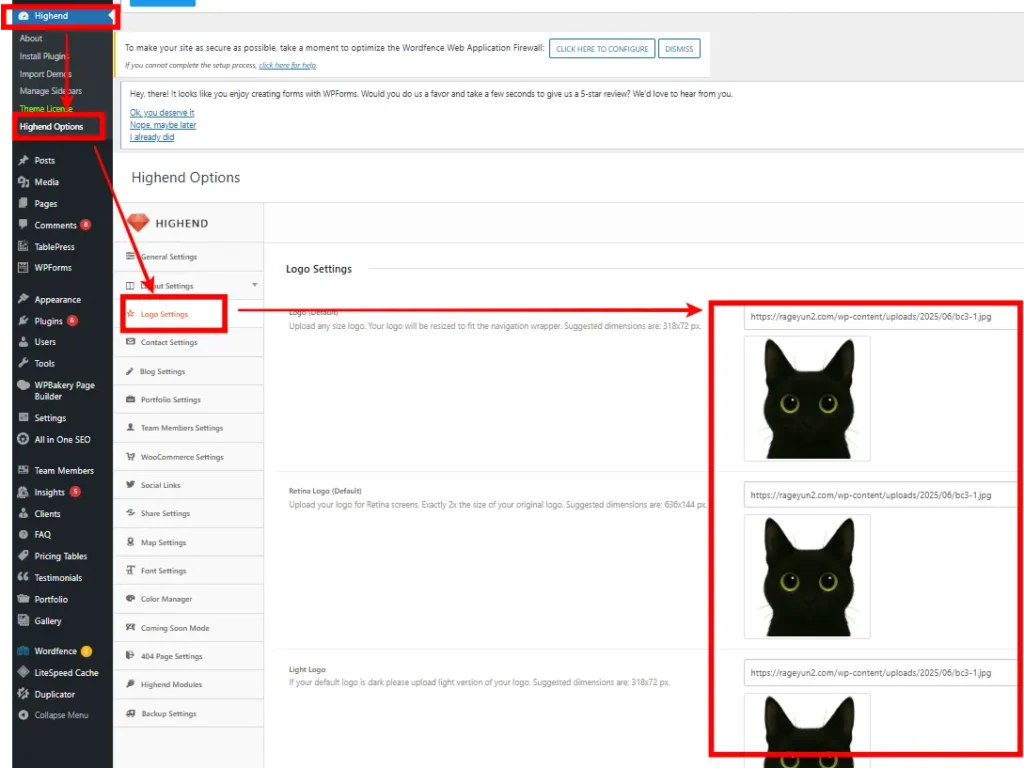Click the Light Logo URL field

(882, 673)
